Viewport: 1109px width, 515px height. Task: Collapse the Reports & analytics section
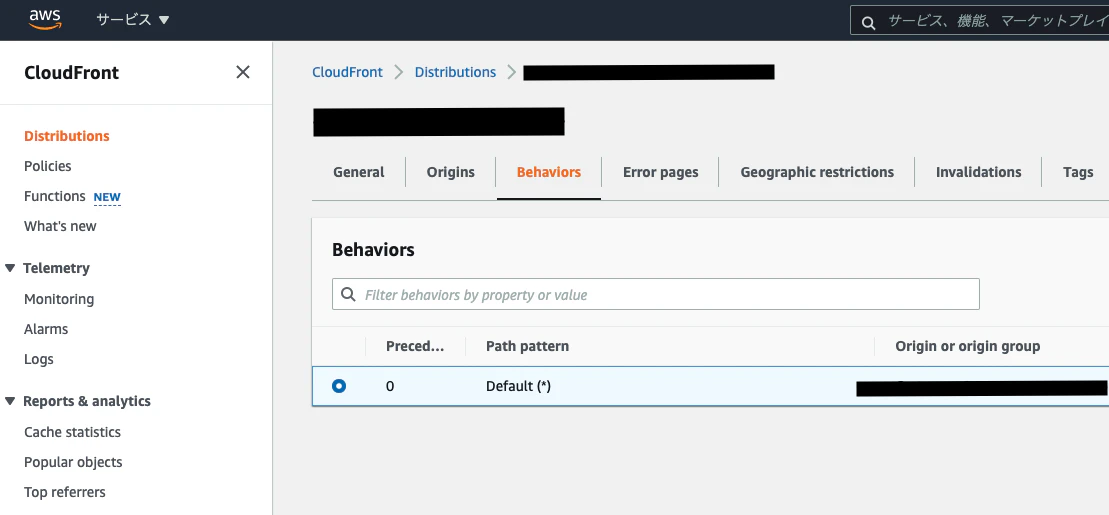pyautogui.click(x=10, y=401)
